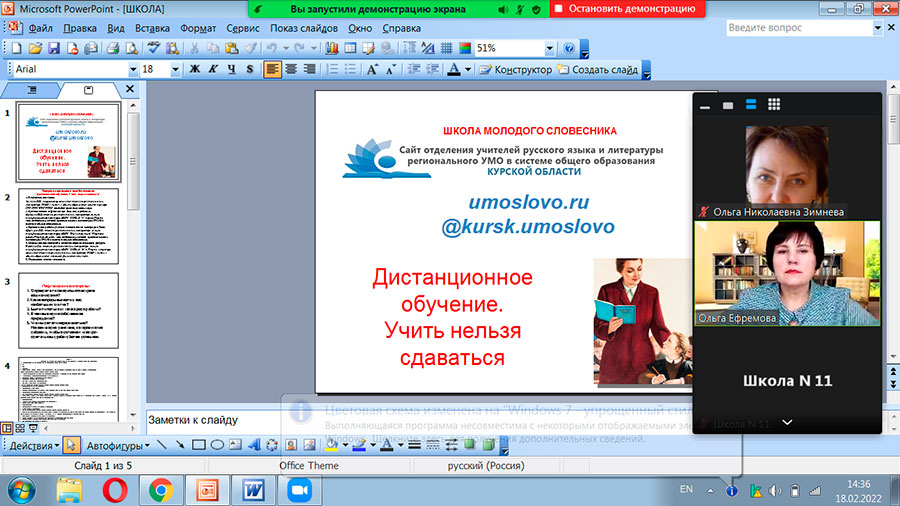Center-align the text
900x506 pixels.
[291, 69]
